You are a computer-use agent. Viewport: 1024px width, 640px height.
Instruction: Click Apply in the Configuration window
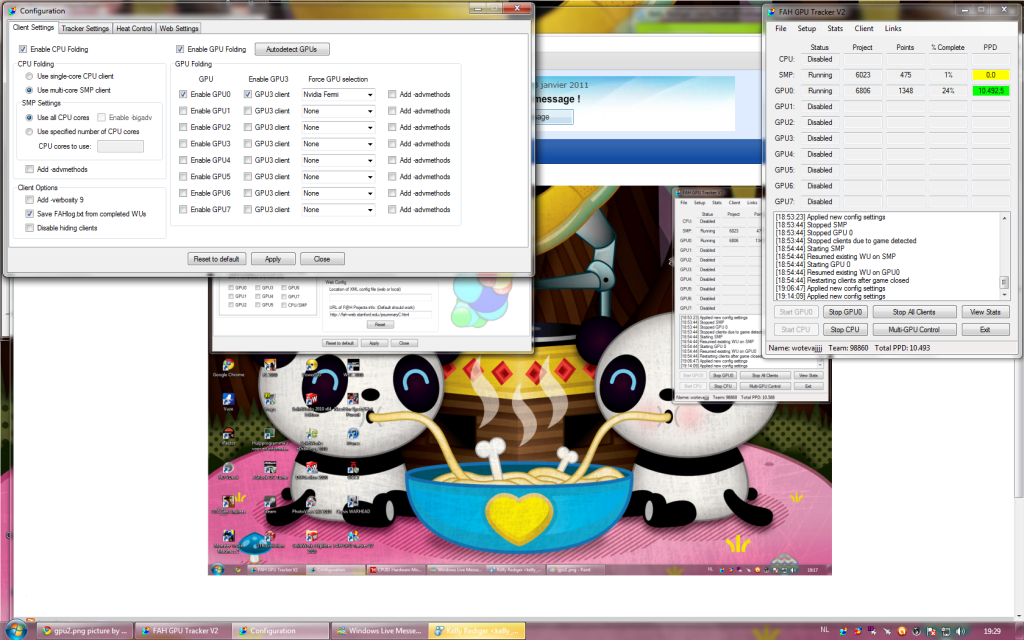273,259
